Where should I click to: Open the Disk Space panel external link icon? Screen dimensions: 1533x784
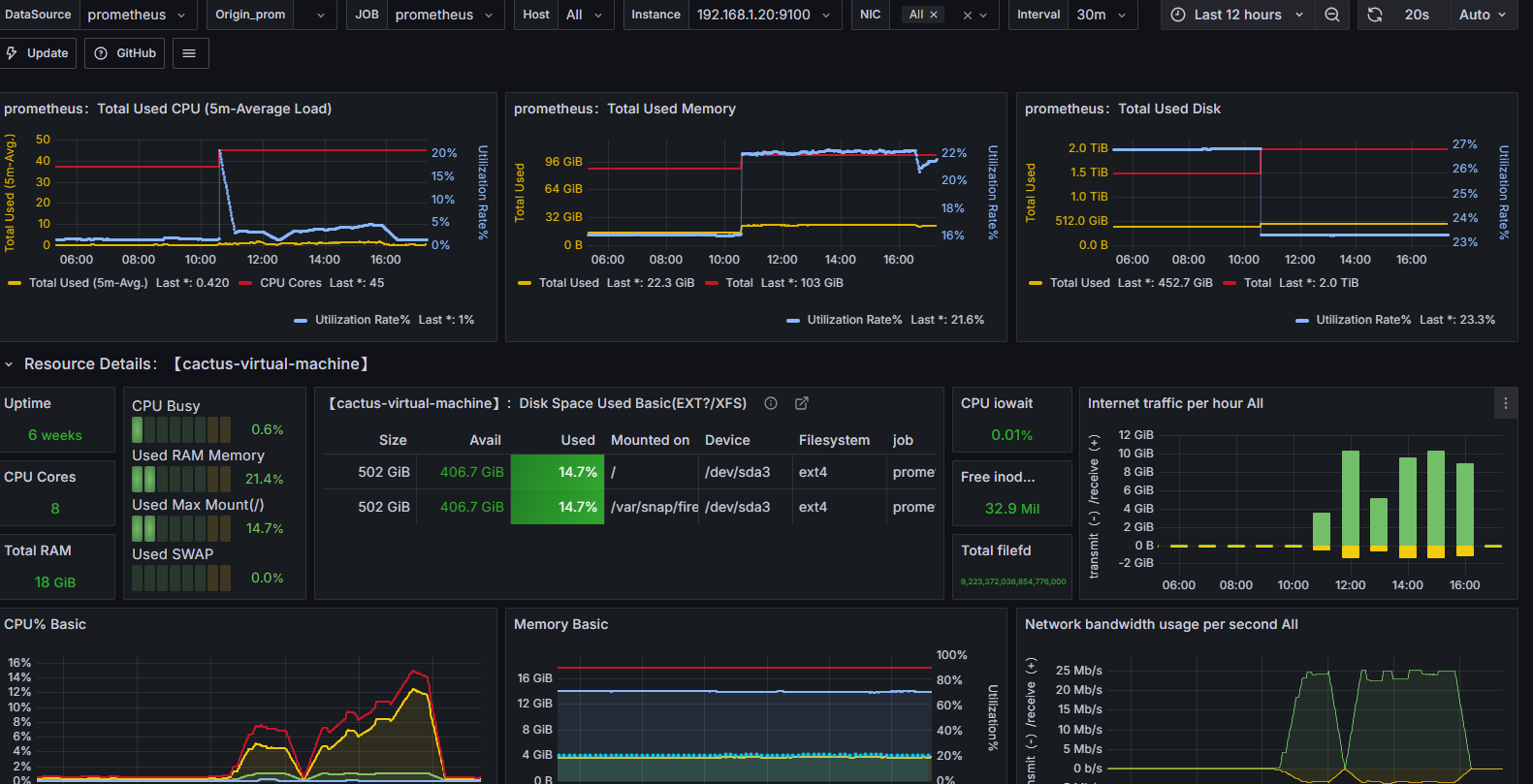802,403
